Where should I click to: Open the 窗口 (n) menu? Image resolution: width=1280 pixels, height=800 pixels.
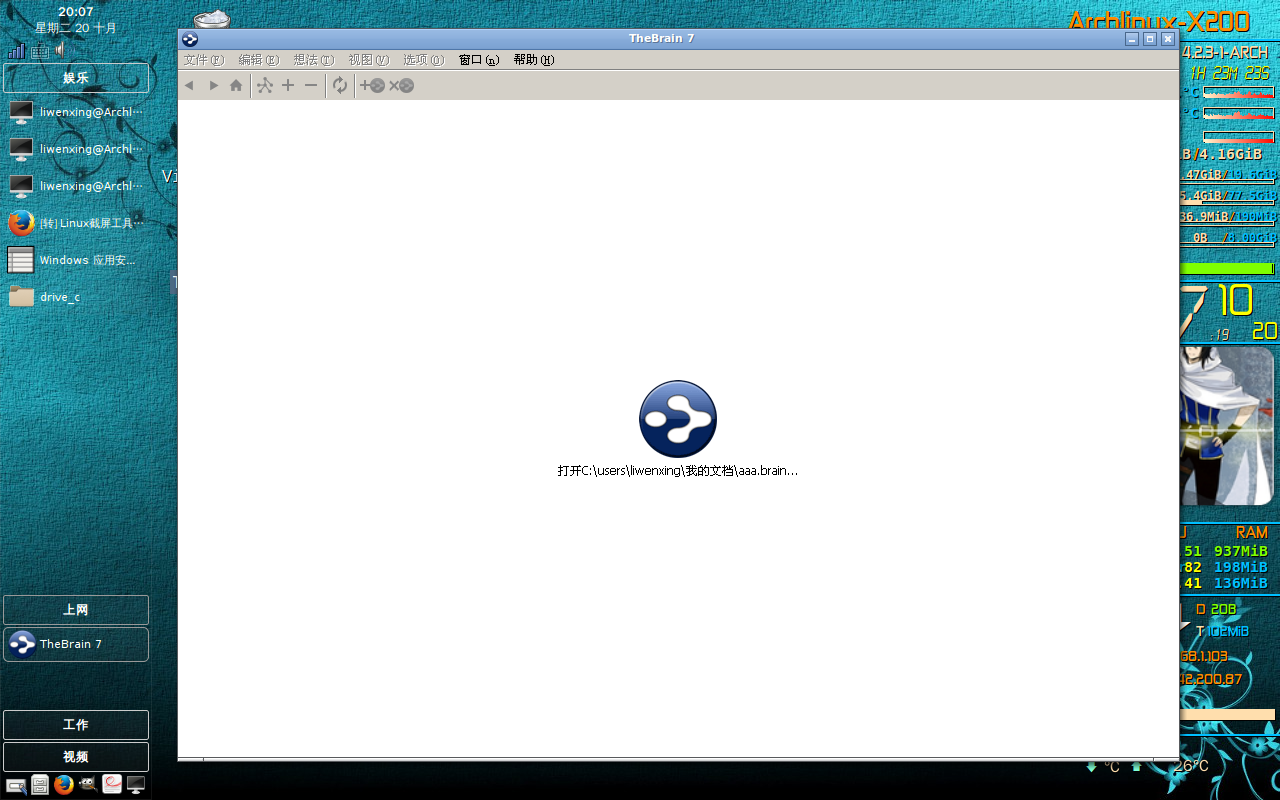pos(479,60)
